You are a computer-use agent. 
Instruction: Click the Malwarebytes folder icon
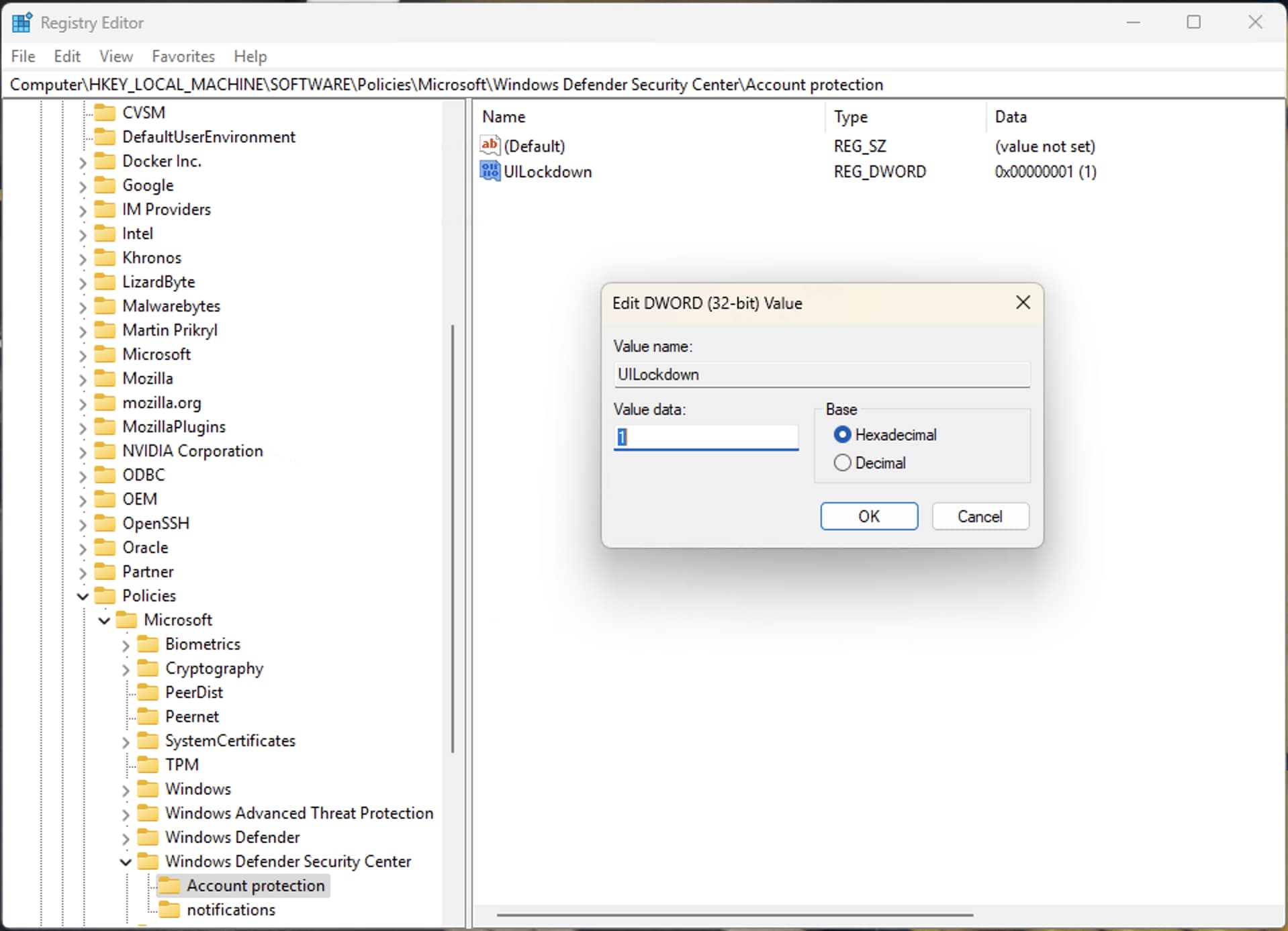(105, 306)
